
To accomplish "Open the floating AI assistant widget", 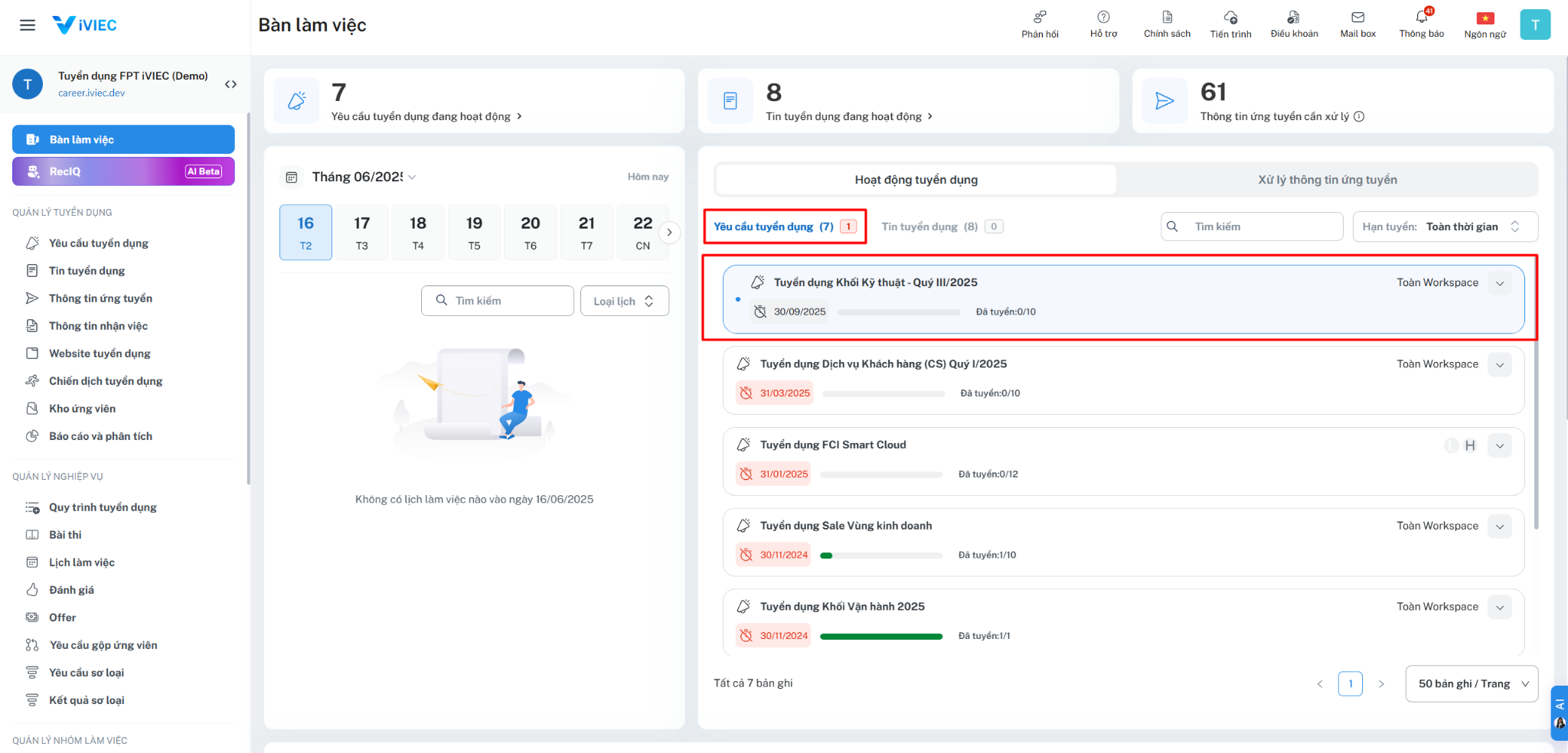I will click(x=1559, y=712).
